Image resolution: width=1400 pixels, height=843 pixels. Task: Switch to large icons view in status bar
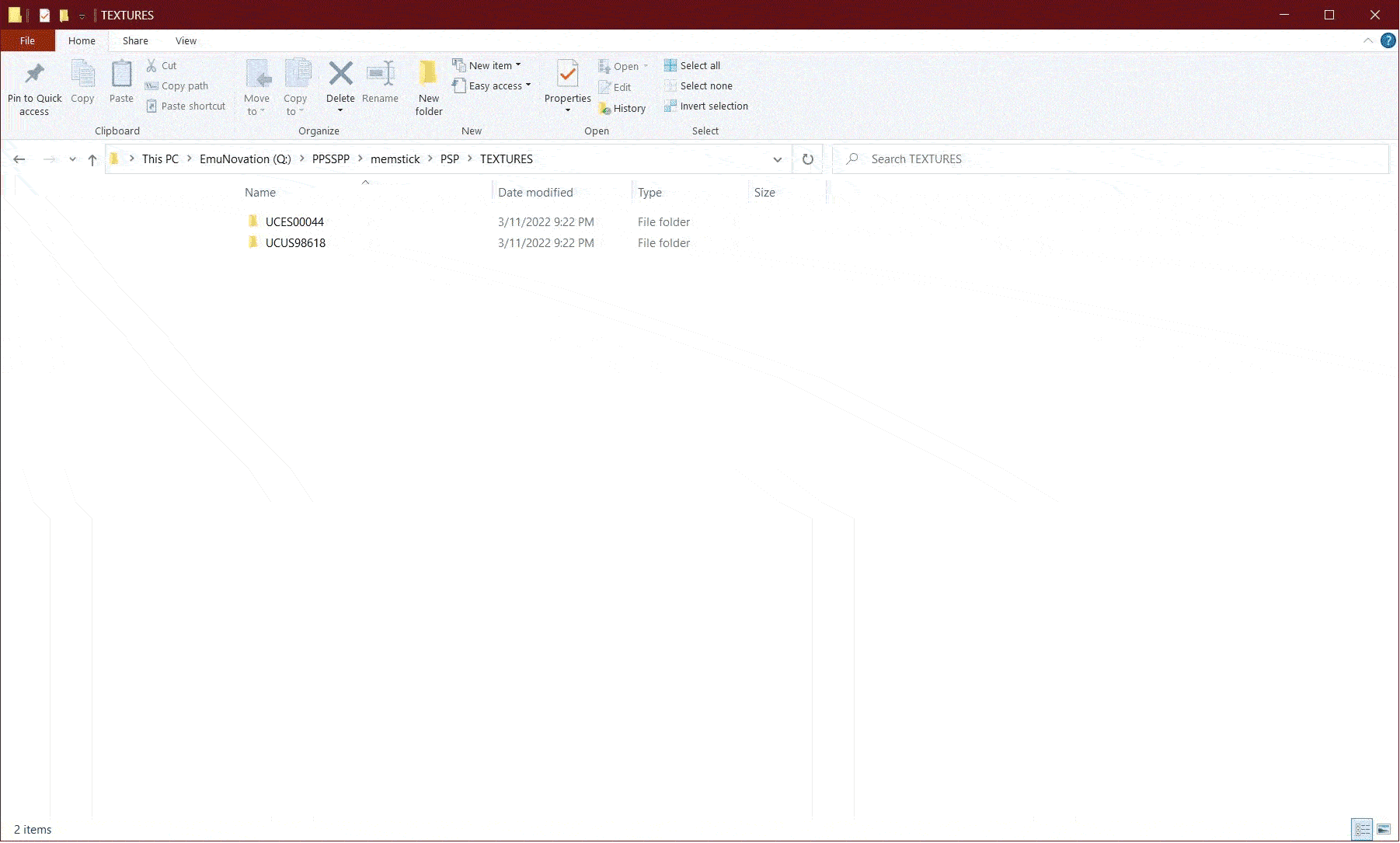pyautogui.click(x=1384, y=830)
